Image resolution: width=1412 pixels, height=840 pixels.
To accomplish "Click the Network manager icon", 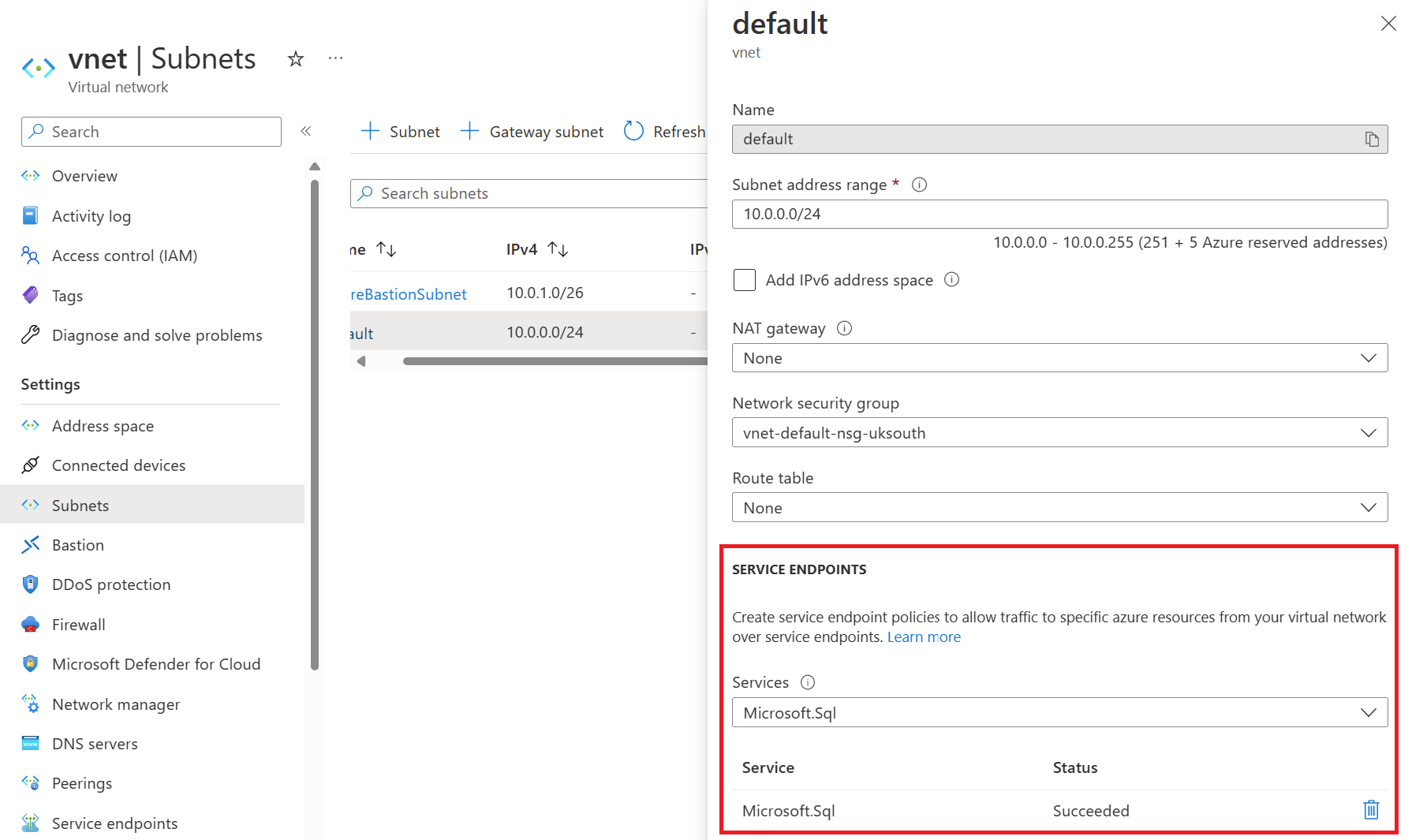I will point(31,704).
